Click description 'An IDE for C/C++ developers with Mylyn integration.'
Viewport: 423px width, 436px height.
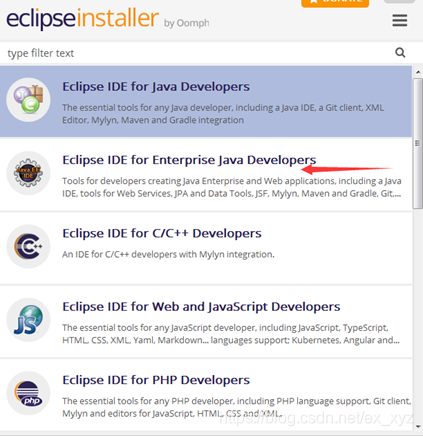coord(168,254)
